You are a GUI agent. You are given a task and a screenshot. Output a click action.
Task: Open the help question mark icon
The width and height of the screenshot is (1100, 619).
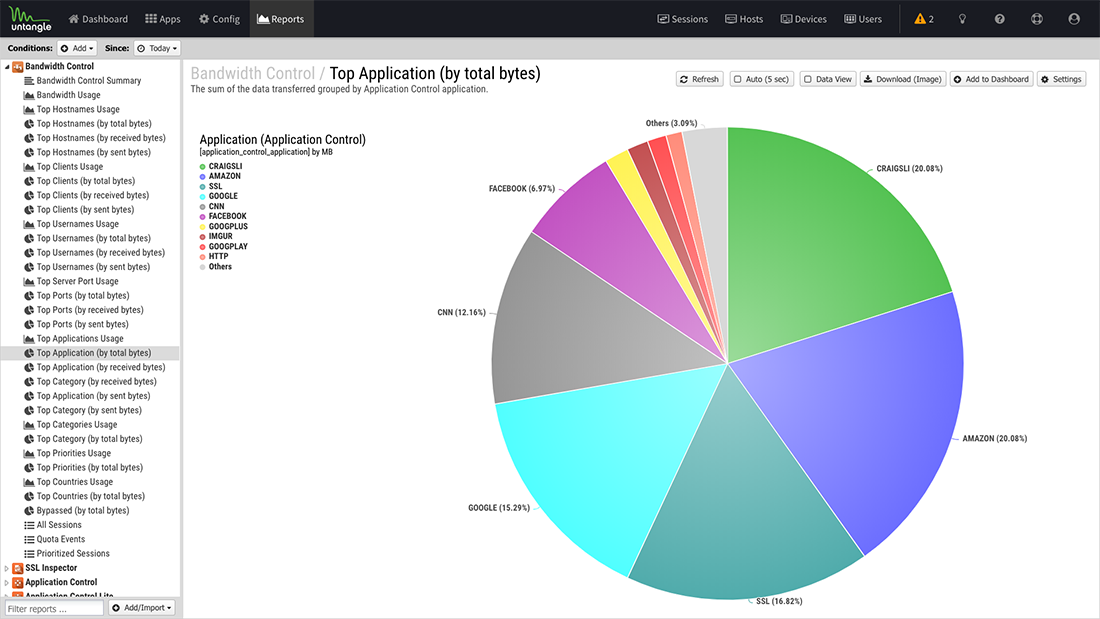1000,19
